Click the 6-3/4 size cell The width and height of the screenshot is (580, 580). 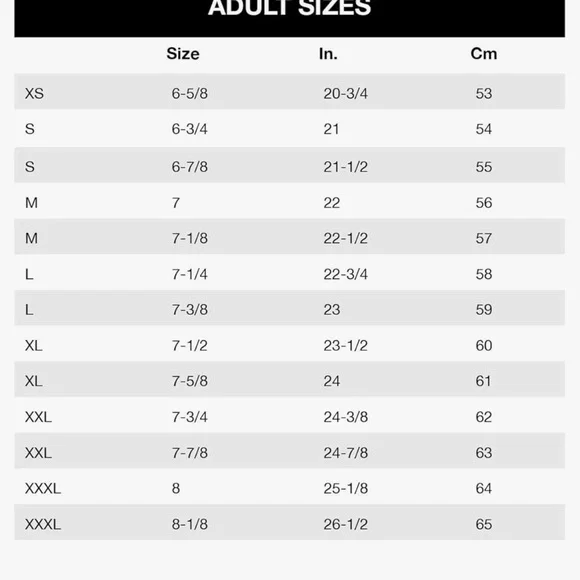189,129
